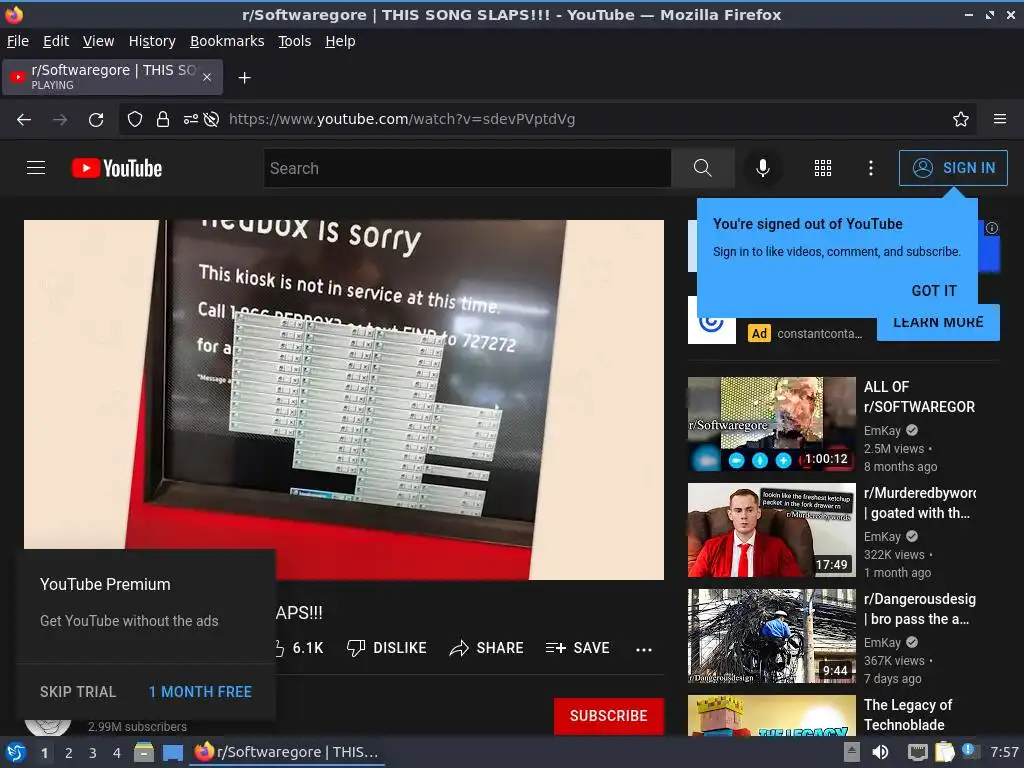The image size is (1024, 768).
Task: Close the r/Softwaregore tab
Action: pyautogui.click(x=207, y=77)
